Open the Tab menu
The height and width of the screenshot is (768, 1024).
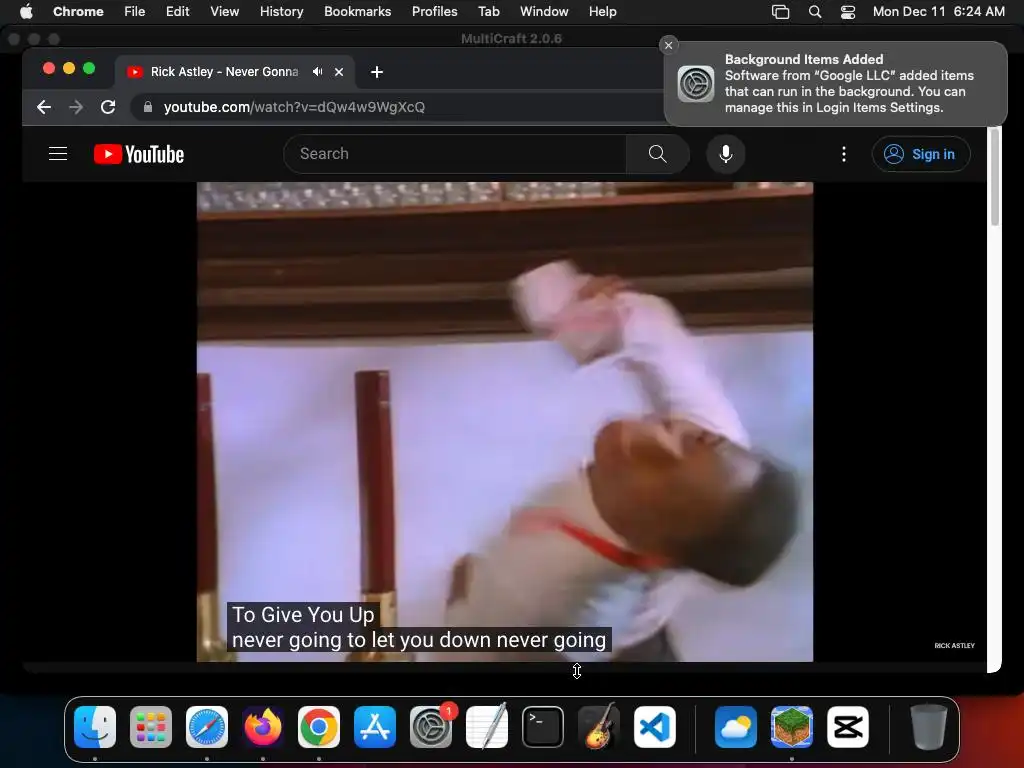488,11
